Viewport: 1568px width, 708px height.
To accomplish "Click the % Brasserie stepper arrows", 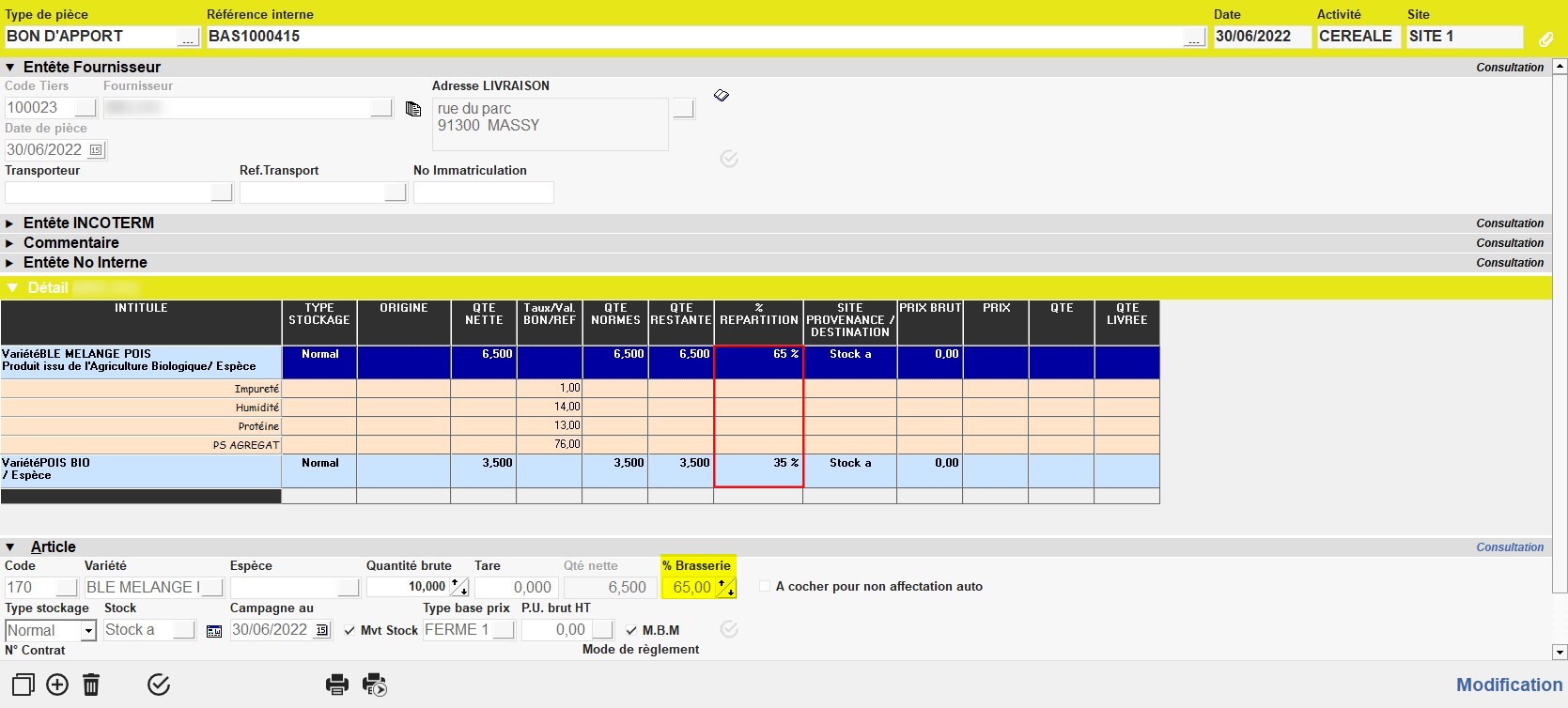I will click(725, 587).
